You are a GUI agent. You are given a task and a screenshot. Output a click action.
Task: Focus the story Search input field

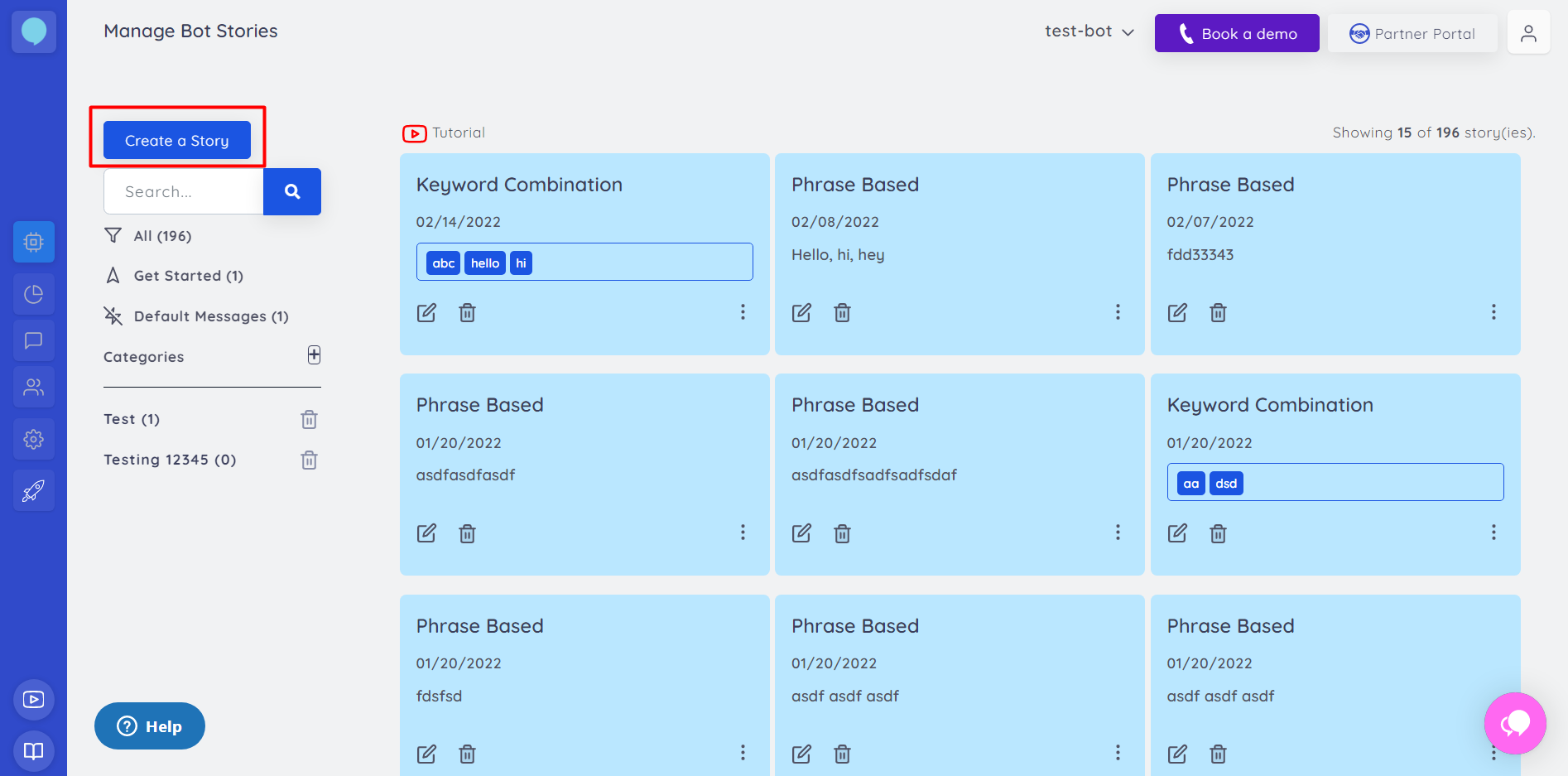184,192
